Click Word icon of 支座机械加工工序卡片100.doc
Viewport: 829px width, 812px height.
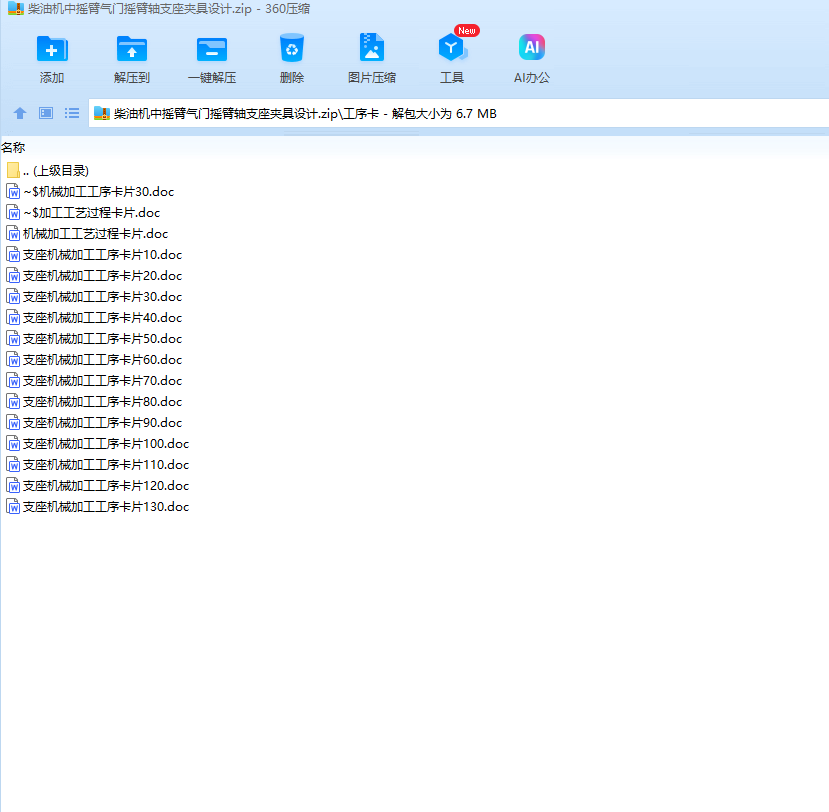(x=13, y=444)
